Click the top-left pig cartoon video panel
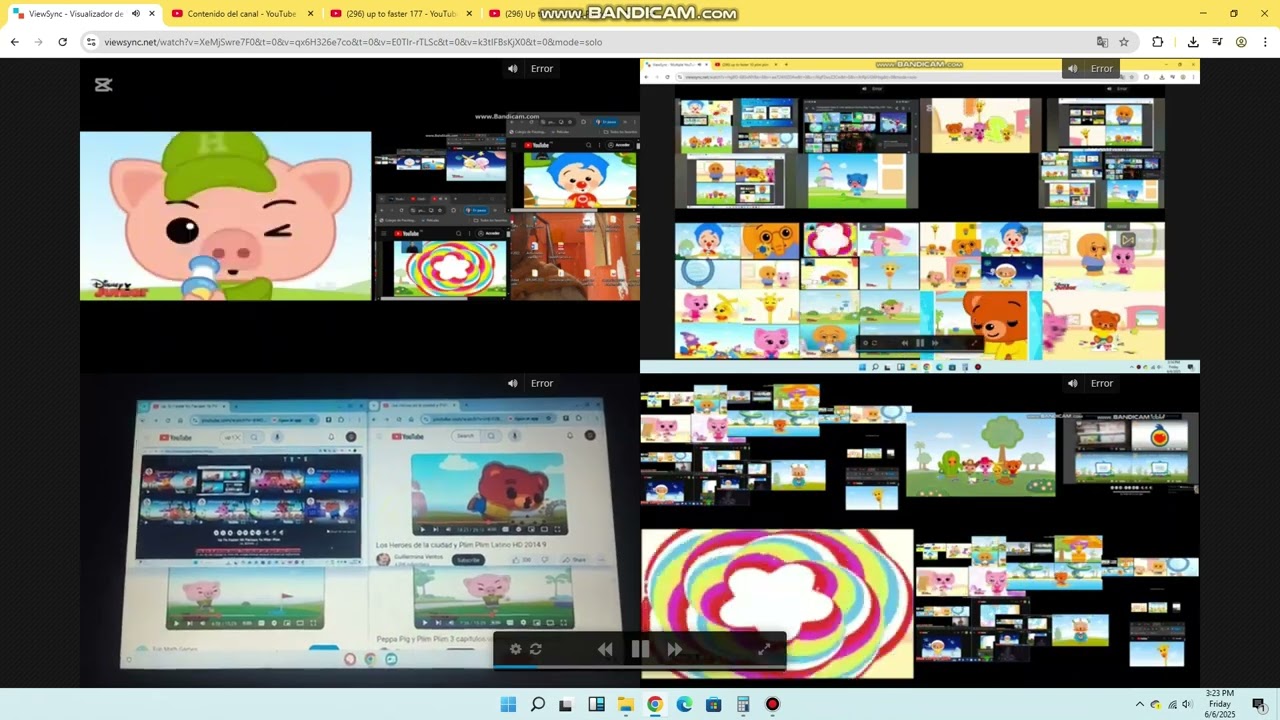This screenshot has height=720, width=1280. click(x=360, y=216)
